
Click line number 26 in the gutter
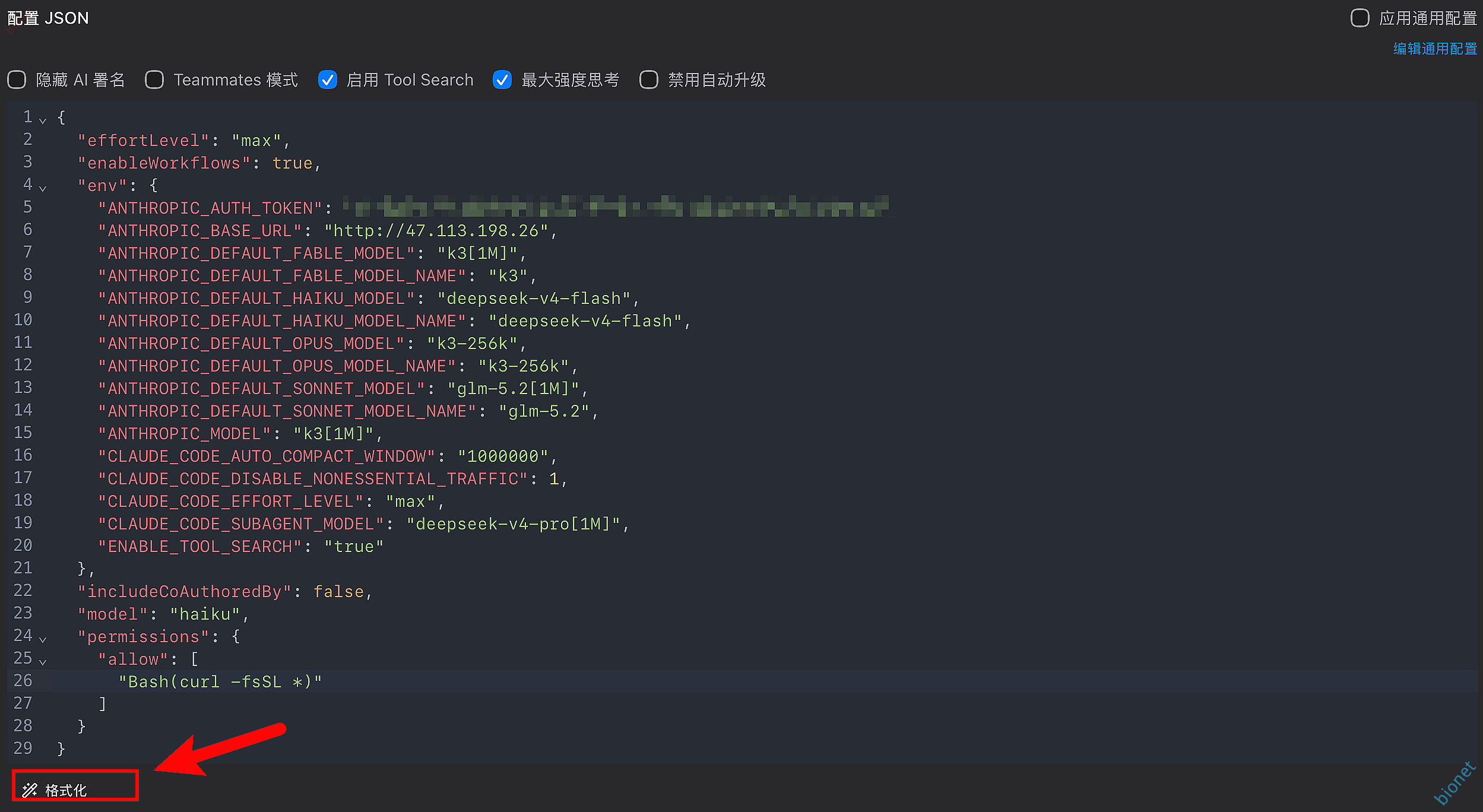23,681
